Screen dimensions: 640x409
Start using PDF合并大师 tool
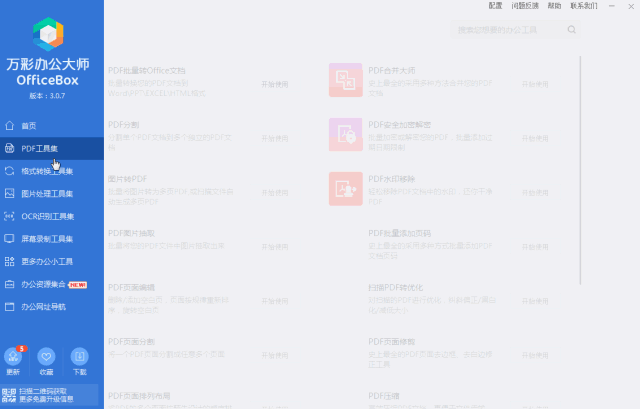click(535, 84)
